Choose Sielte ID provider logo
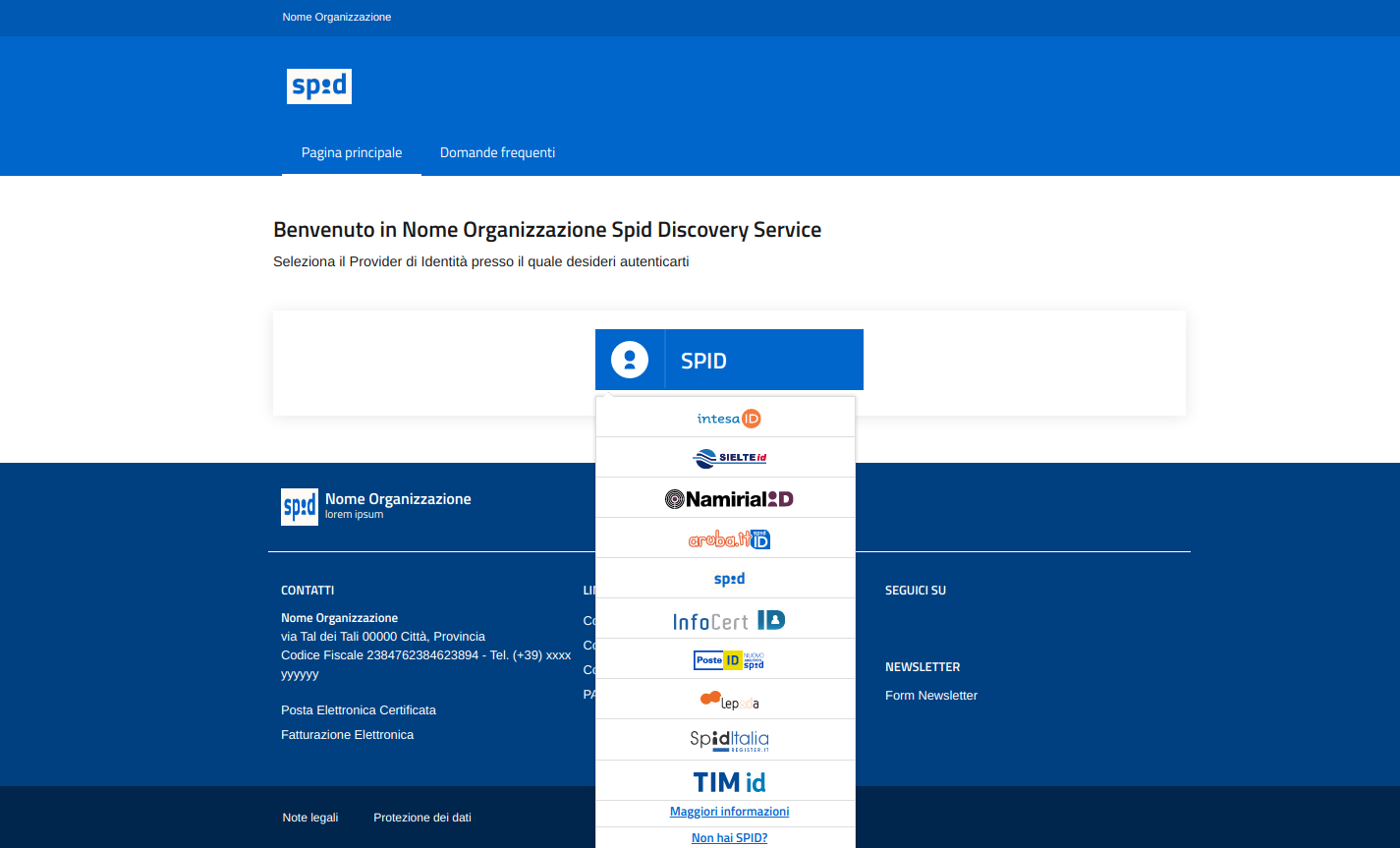The height and width of the screenshot is (848, 1400). [729, 458]
